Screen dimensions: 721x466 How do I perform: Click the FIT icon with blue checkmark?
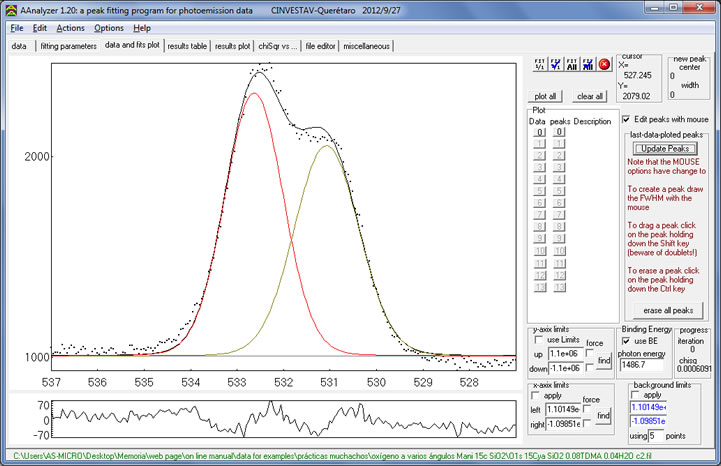(555, 65)
